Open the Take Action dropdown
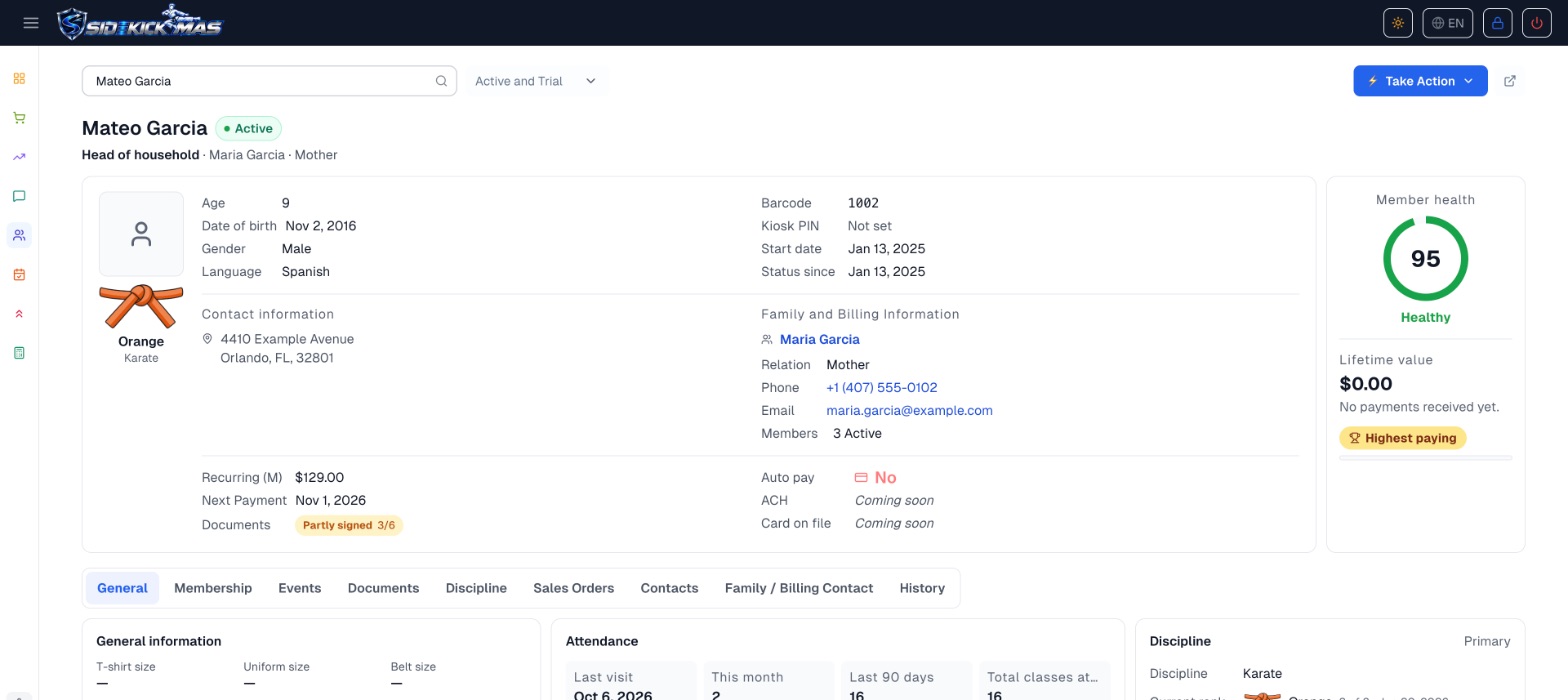The image size is (1568, 700). pos(1420,81)
